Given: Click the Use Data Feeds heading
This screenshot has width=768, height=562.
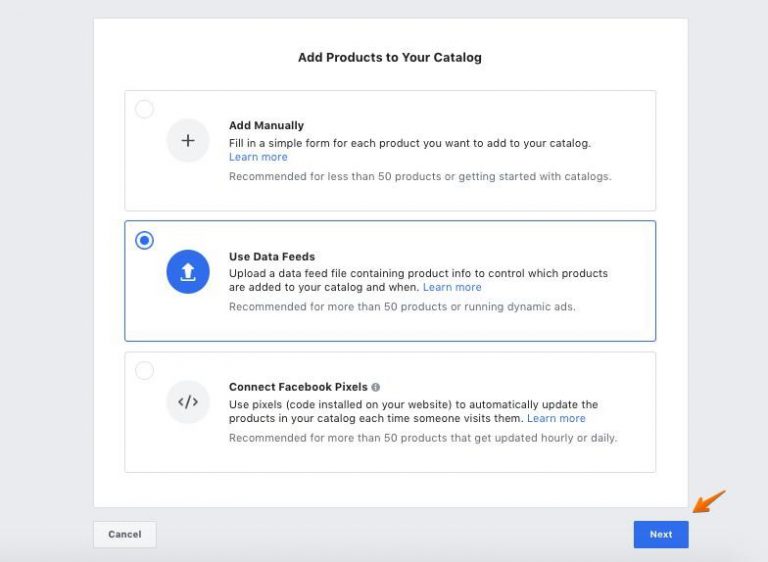Looking at the screenshot, I should tap(272, 257).
